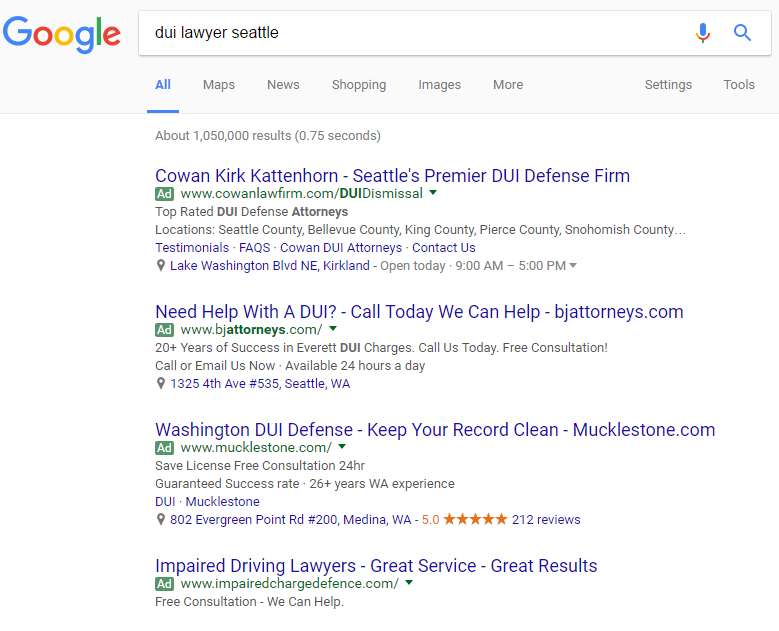Click the Tools button

739,85
